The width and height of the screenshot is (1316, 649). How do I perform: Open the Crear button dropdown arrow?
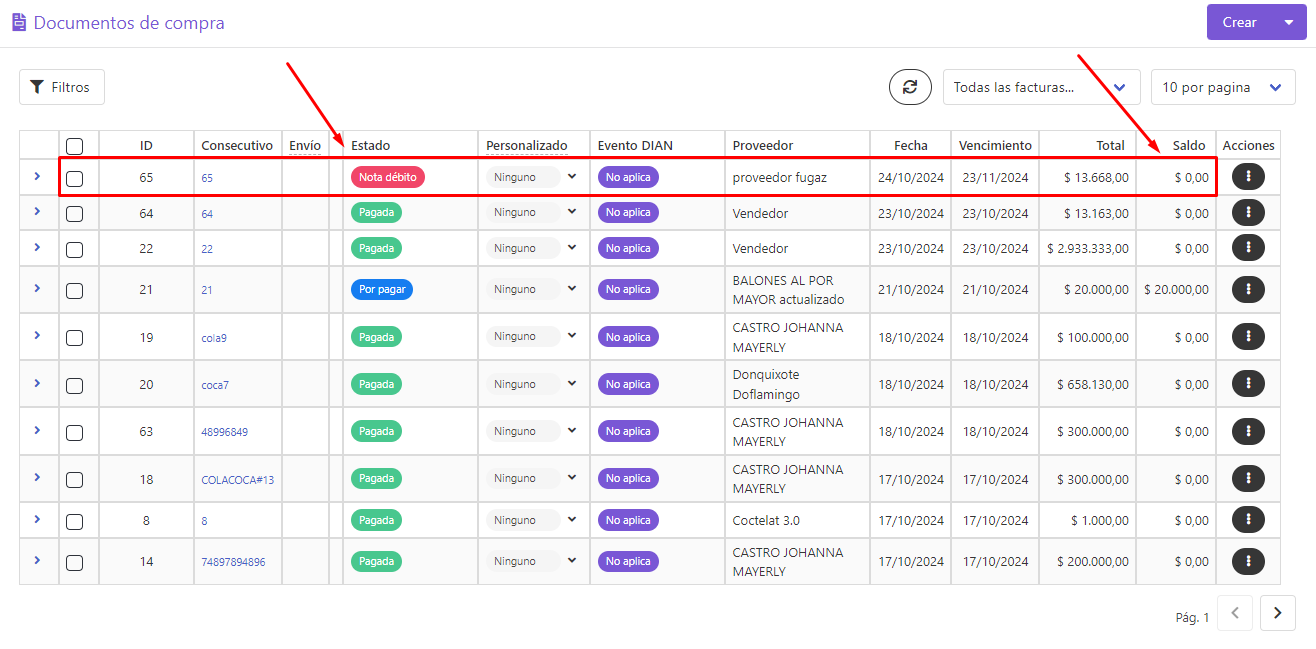[1288, 22]
